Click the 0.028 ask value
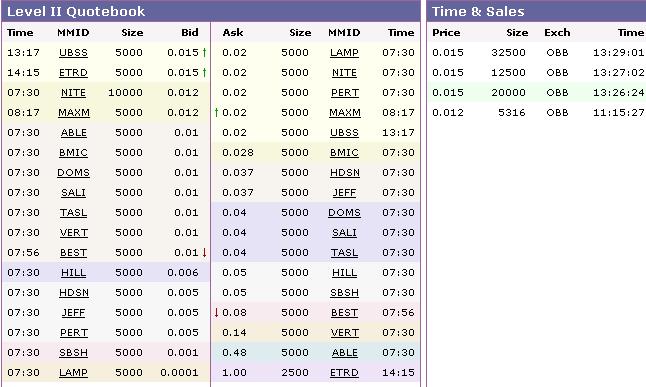 tap(238, 152)
